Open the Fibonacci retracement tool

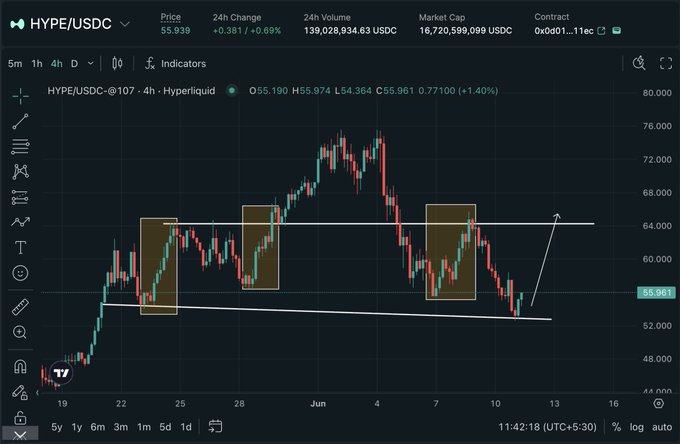point(20,147)
